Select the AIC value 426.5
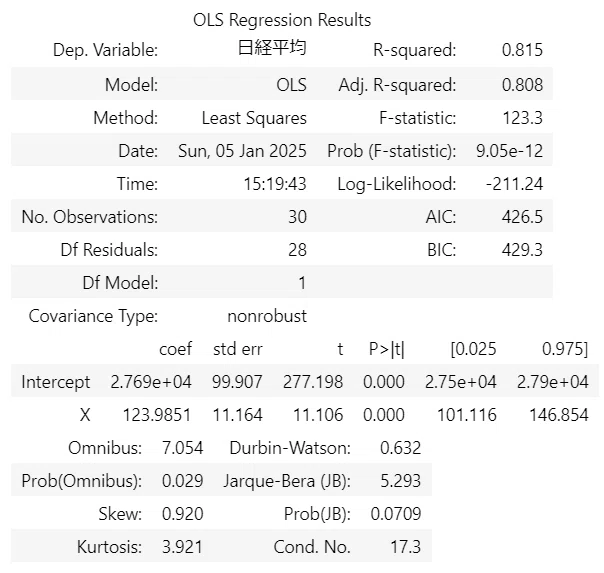 pyautogui.click(x=522, y=217)
